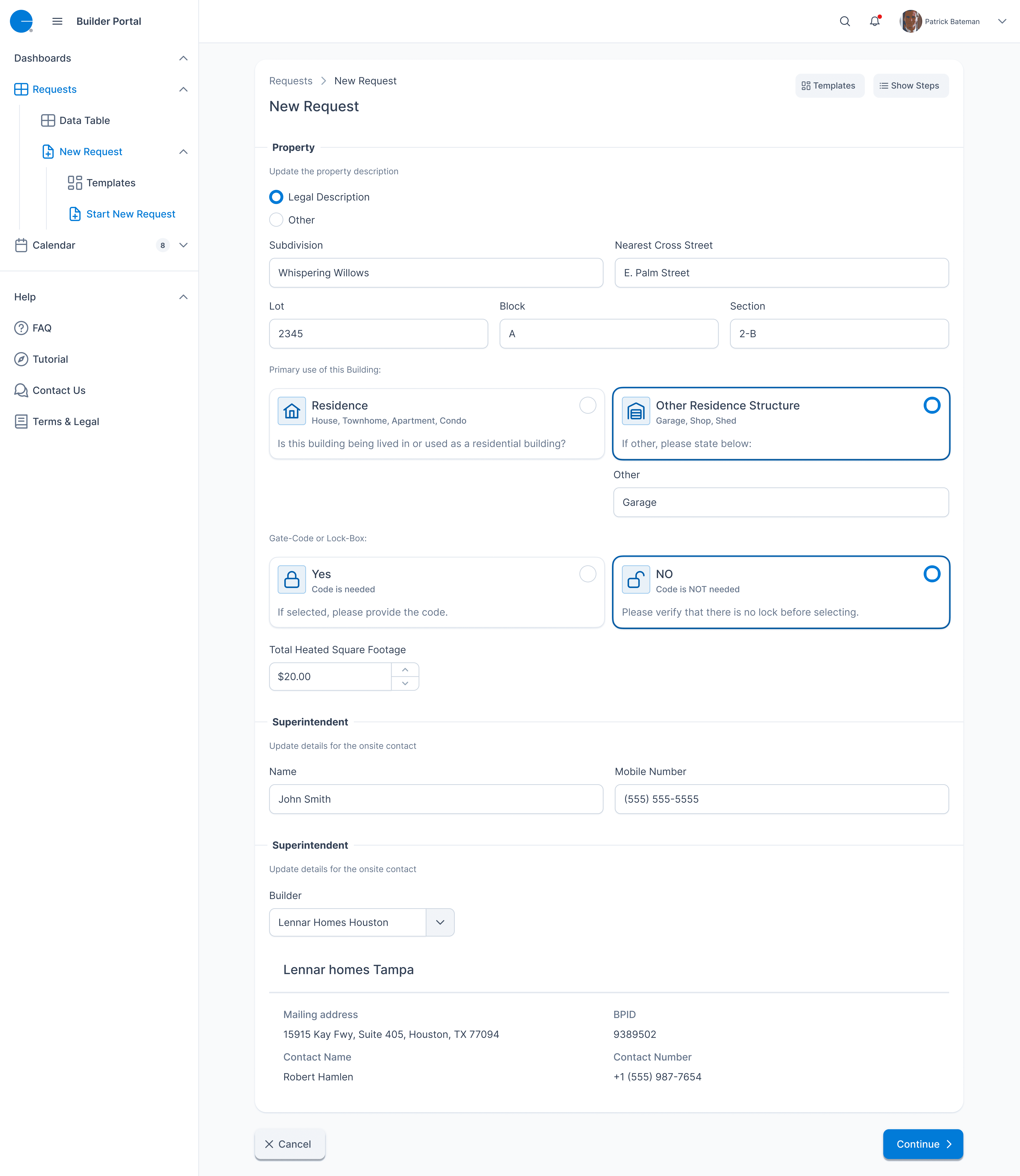This screenshot has height=1176, width=1020.
Task: Click the Tutorial compass icon
Action: pos(21,359)
